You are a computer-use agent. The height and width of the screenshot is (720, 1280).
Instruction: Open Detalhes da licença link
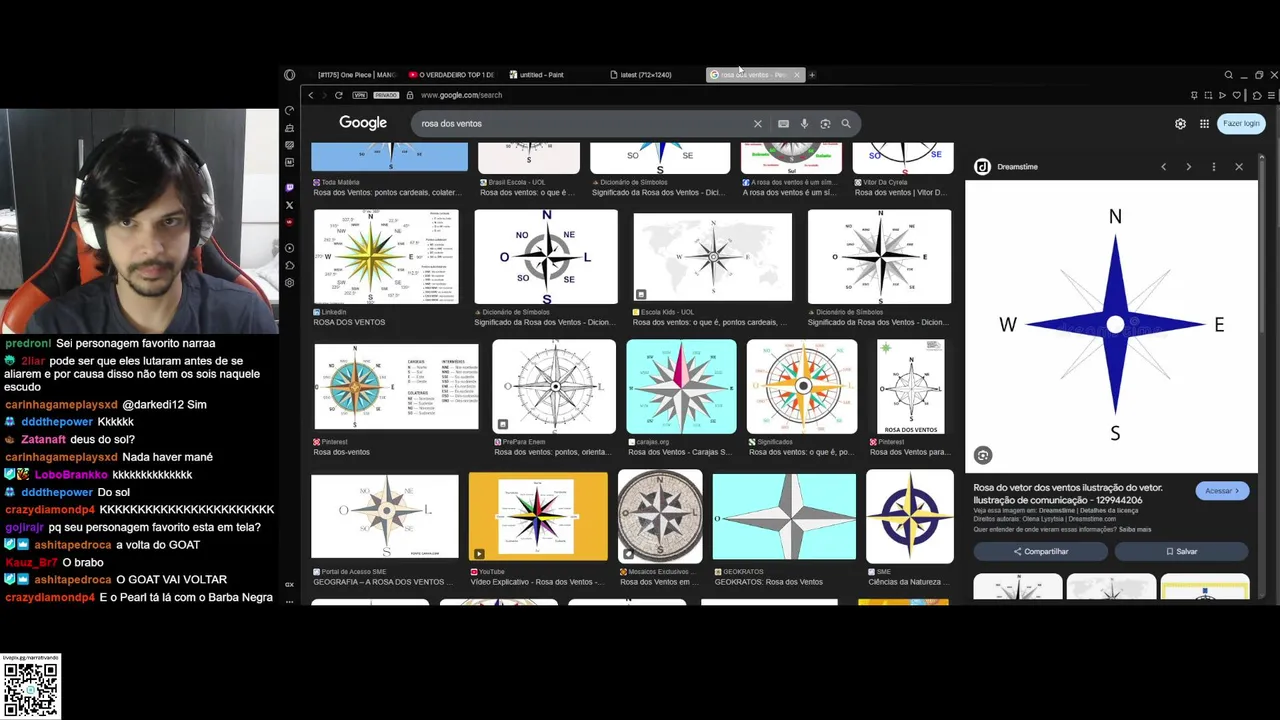tap(1111, 510)
